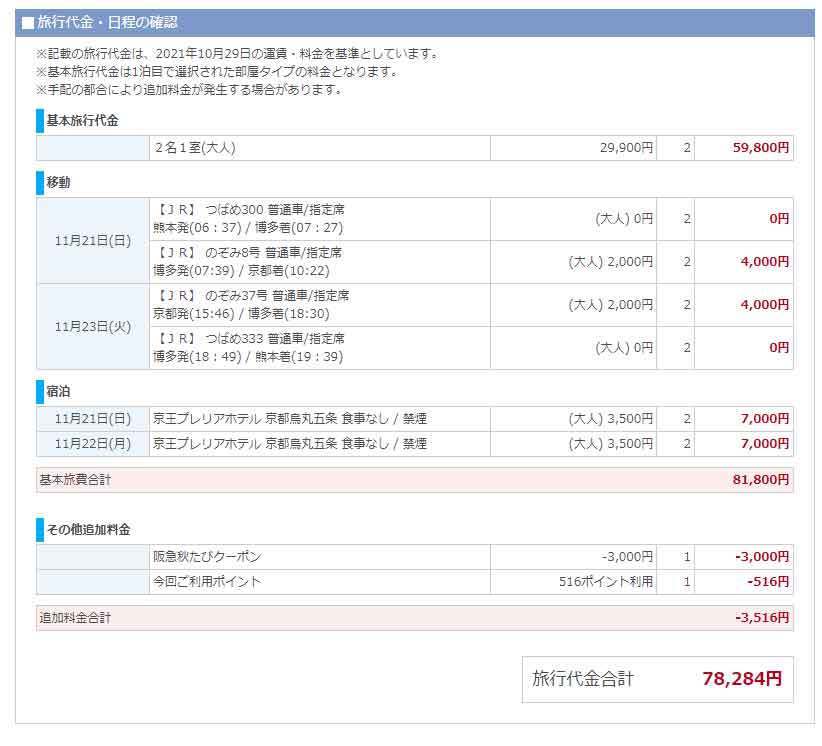Select the 2名1室(大人) row label
The width and height of the screenshot is (822, 746).
195,148
